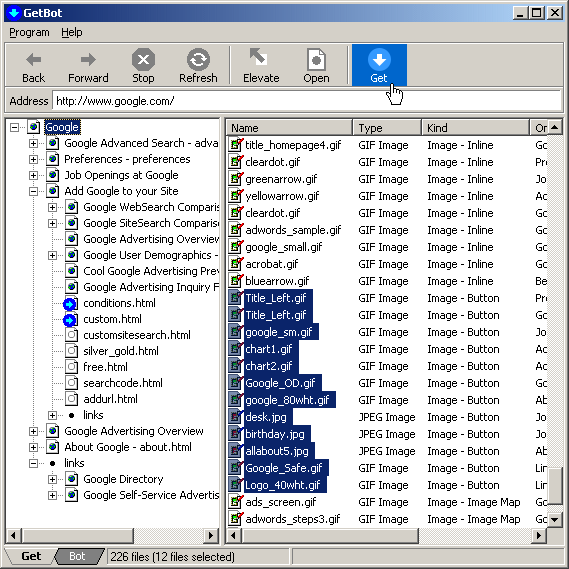569x569 pixels.
Task: Switch to the Bot tab
Action: point(77,556)
